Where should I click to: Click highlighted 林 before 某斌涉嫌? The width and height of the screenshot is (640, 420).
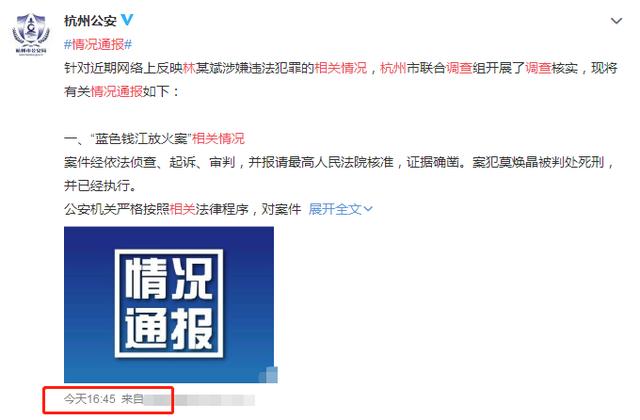[189, 68]
